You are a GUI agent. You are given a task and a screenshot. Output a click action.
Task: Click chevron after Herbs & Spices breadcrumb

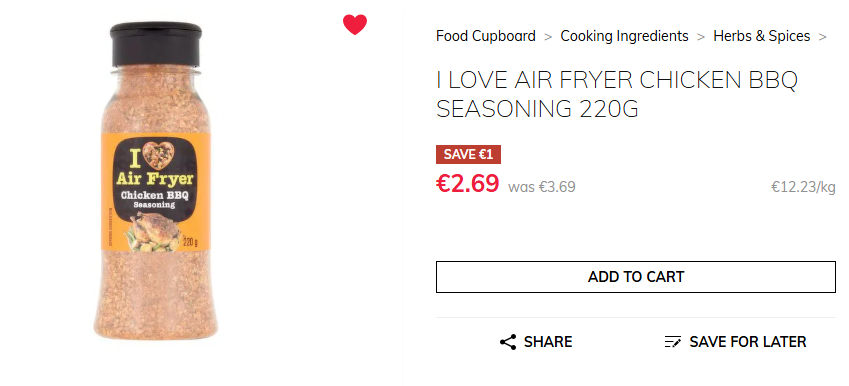823,37
